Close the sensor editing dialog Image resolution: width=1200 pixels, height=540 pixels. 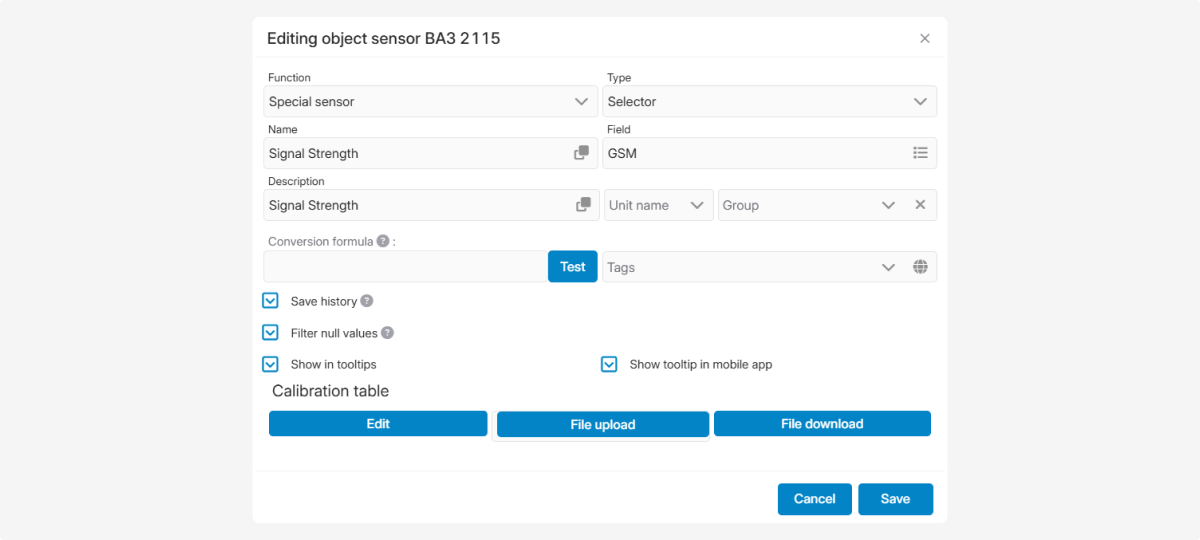pyautogui.click(x=924, y=39)
